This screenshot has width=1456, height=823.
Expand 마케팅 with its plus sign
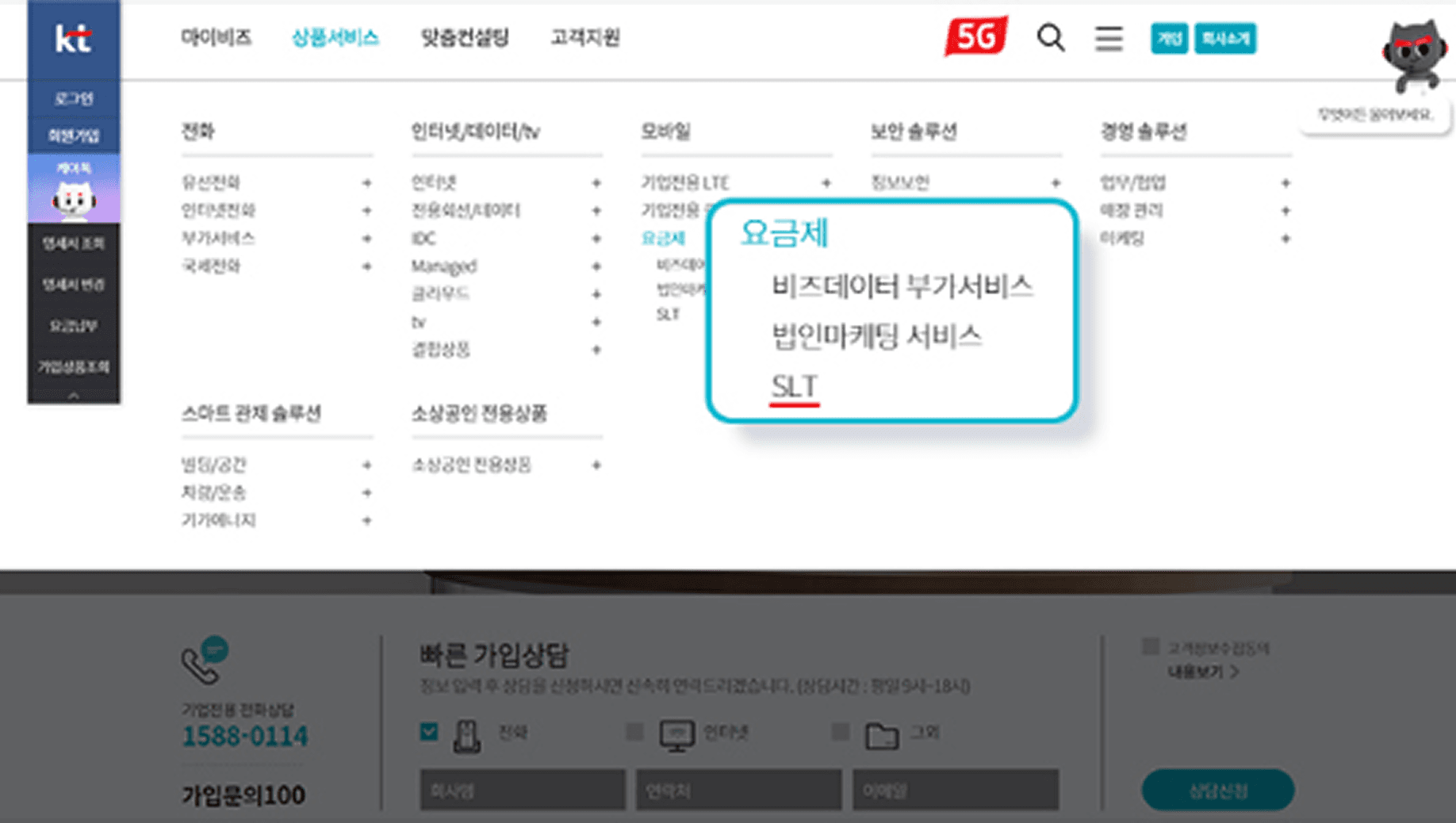[1285, 239]
